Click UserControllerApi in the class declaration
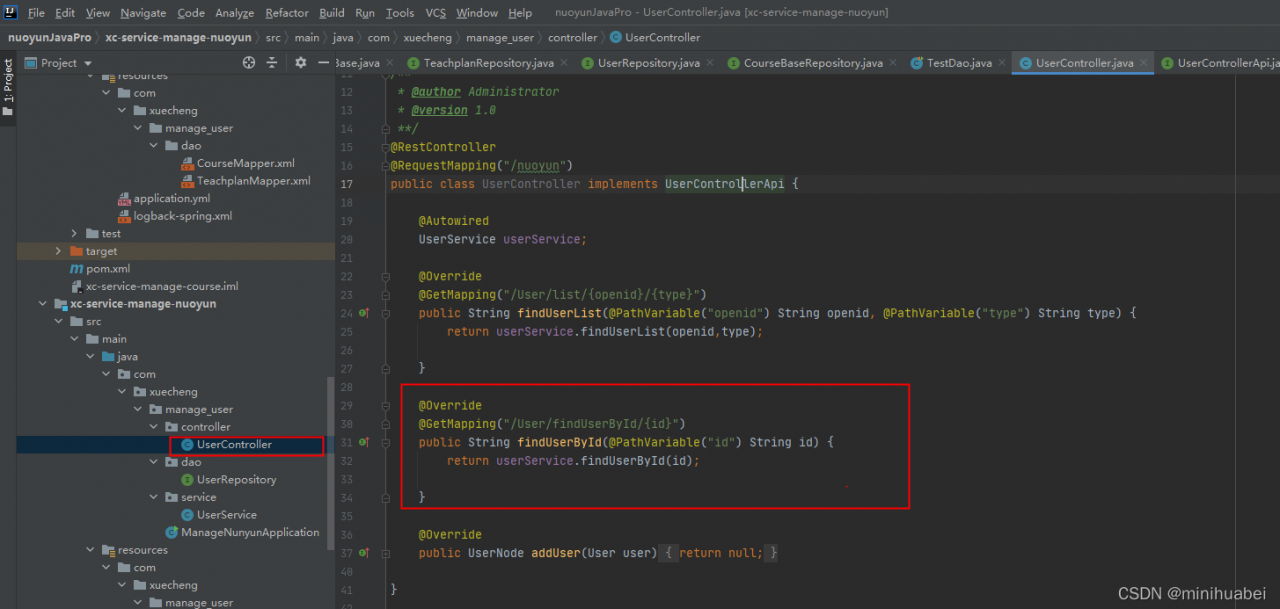This screenshot has height=609, width=1280. 725,184
